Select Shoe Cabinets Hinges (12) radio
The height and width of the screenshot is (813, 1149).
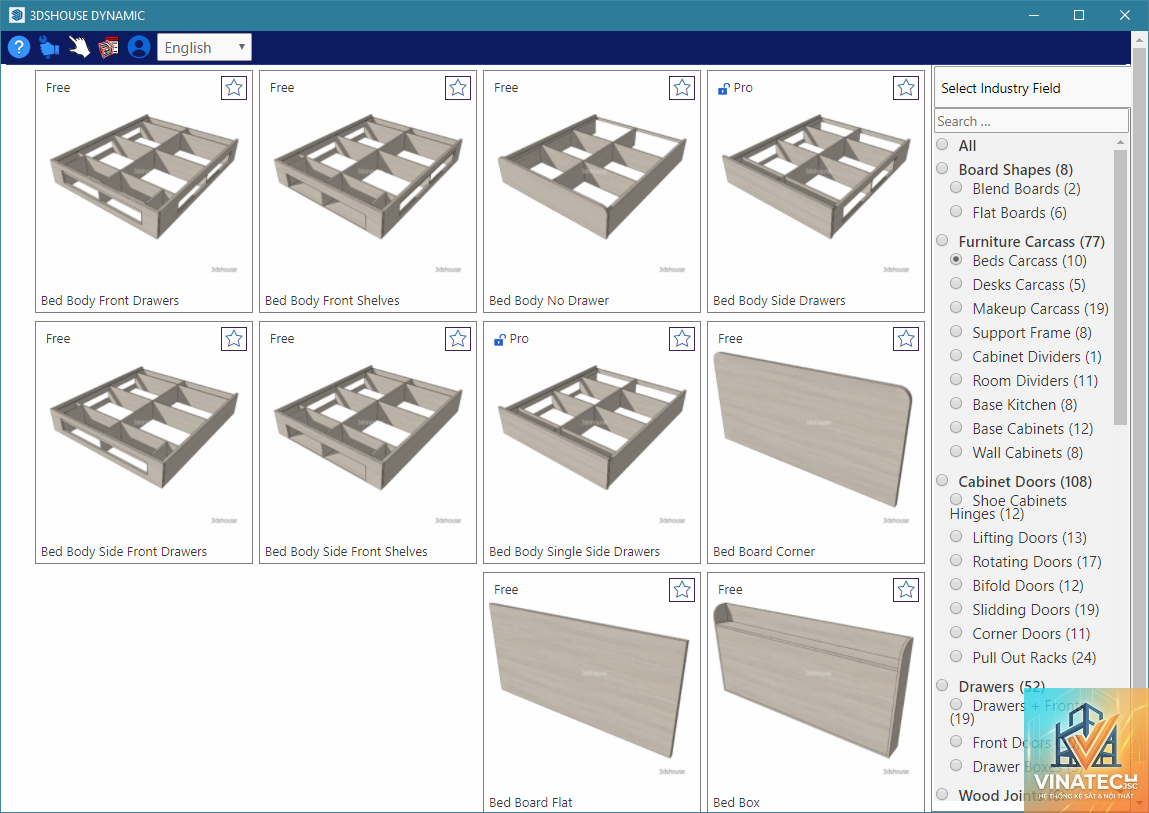click(x=956, y=500)
